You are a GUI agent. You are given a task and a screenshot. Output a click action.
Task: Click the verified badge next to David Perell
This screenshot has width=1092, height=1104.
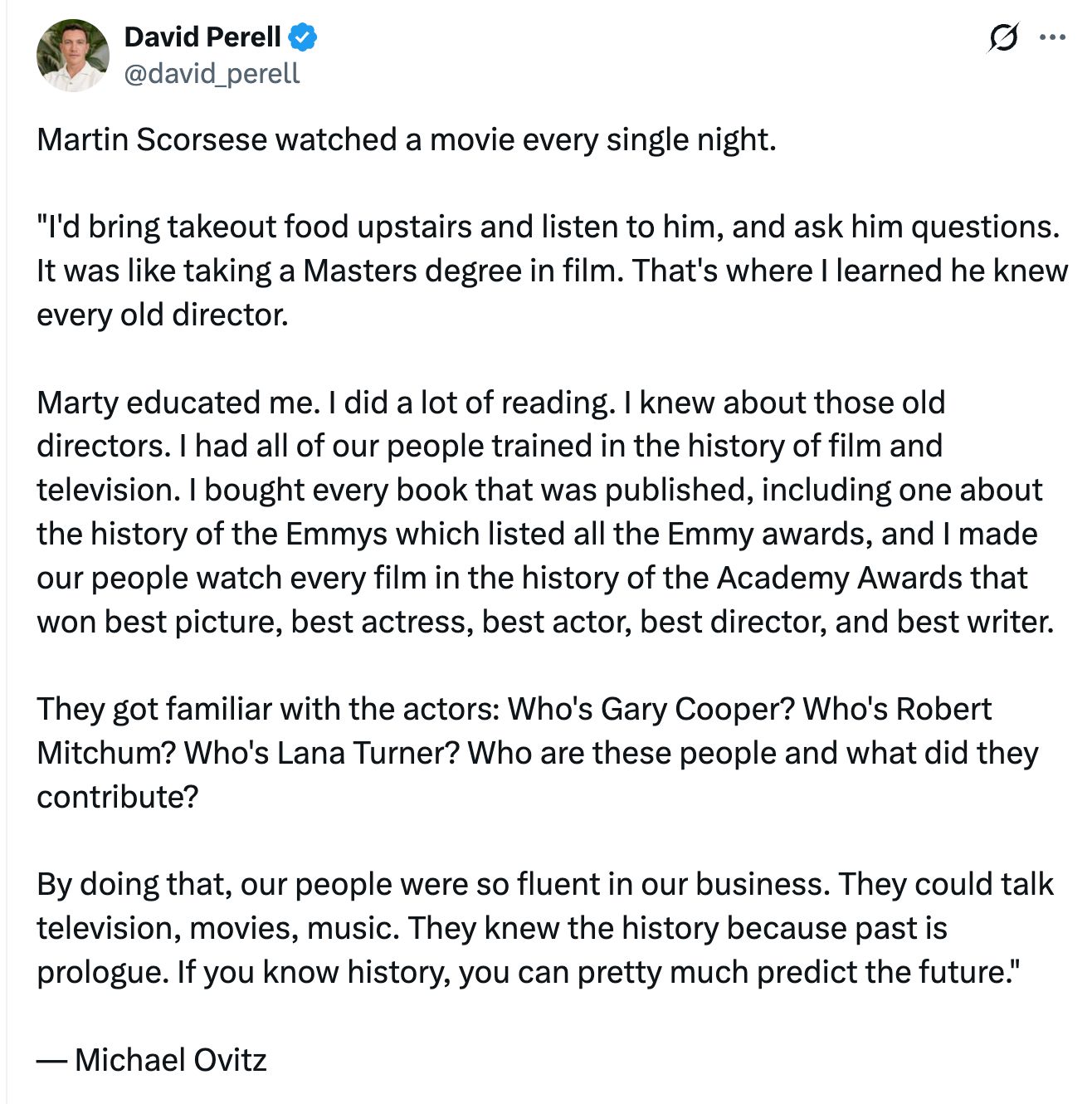(305, 36)
